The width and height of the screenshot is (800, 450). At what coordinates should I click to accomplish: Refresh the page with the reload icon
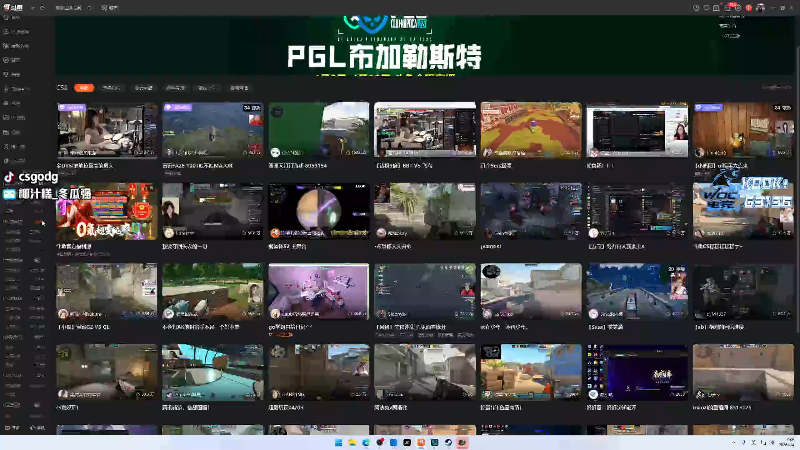[42, 8]
